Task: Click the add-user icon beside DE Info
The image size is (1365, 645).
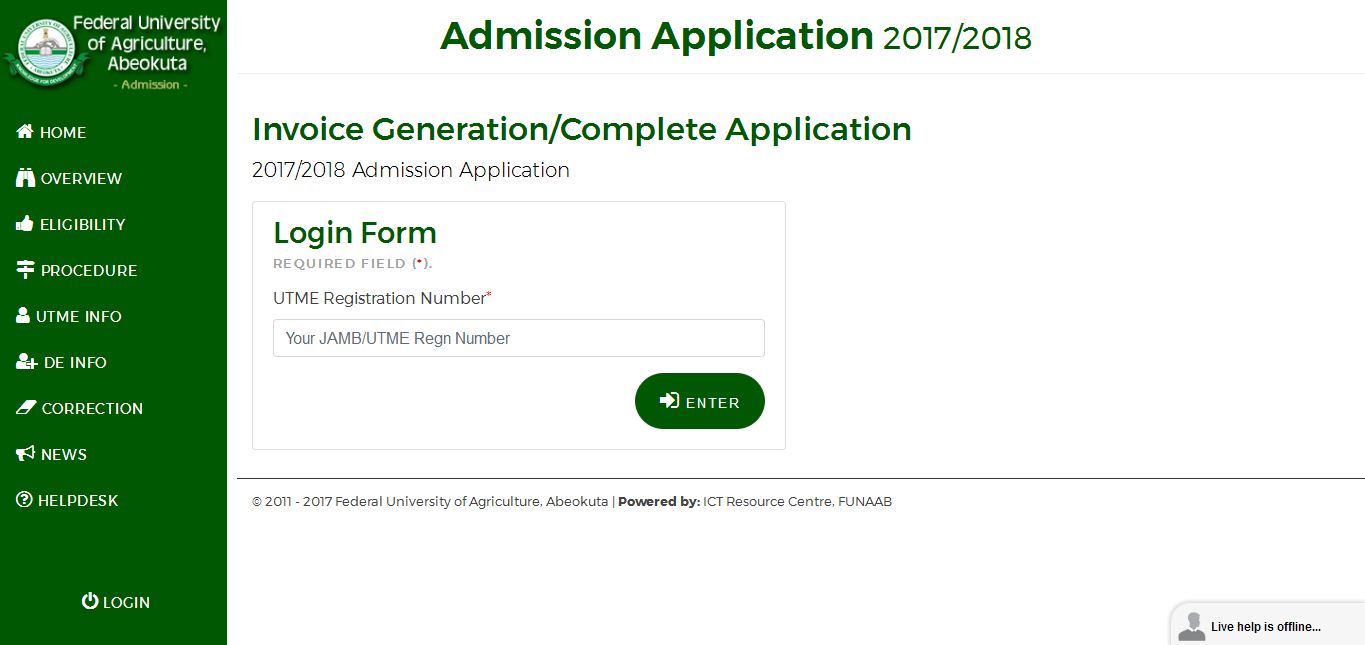Action: (x=26, y=362)
